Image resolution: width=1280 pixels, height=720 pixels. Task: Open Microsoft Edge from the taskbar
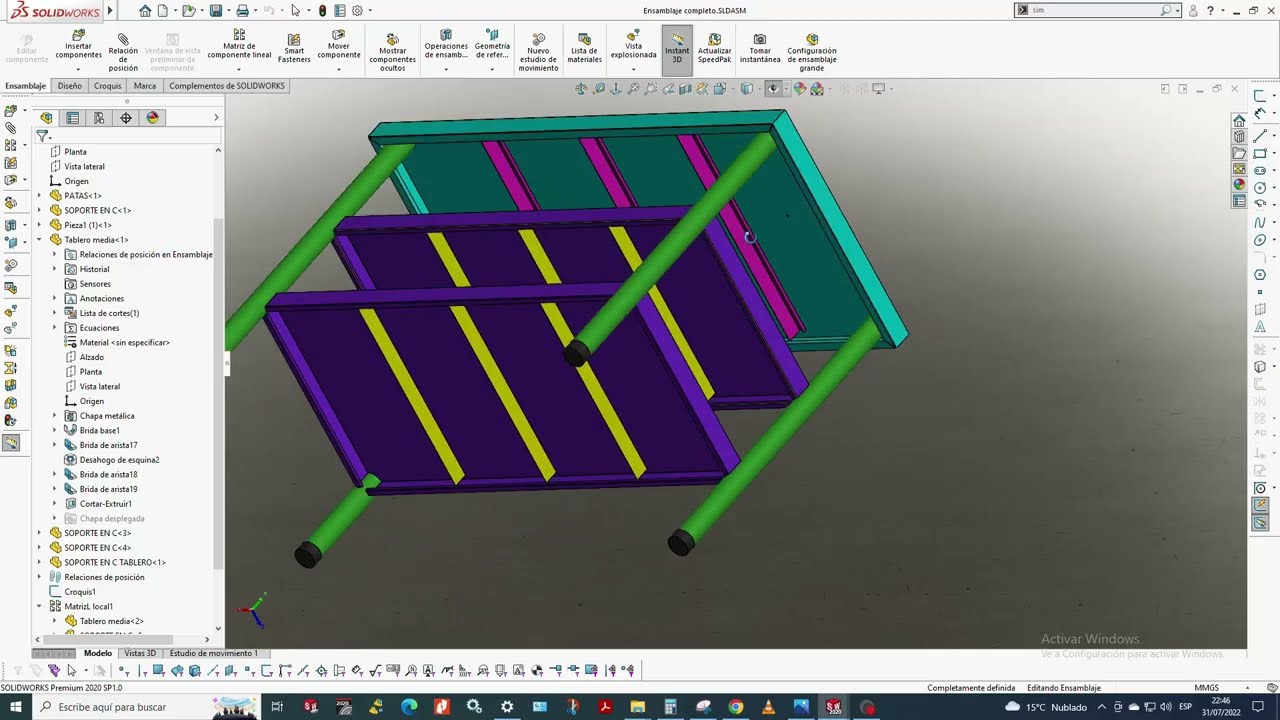[x=409, y=707]
